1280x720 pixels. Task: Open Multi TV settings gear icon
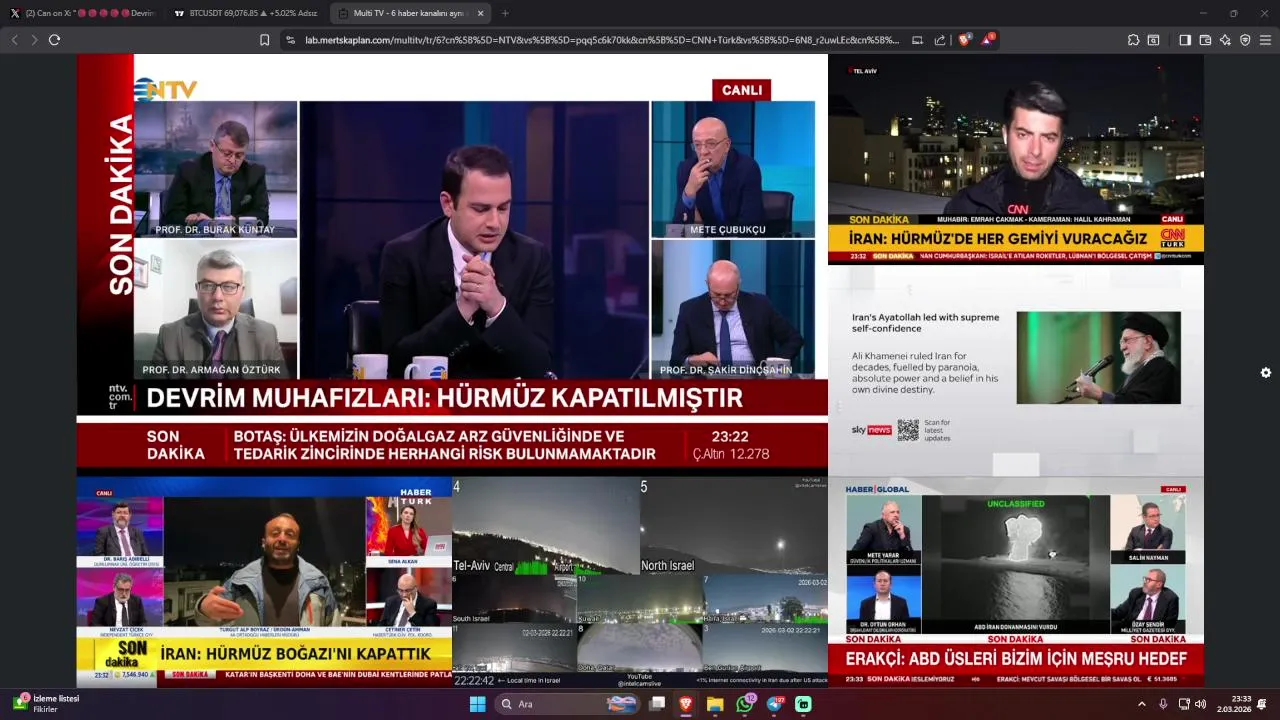click(x=1266, y=373)
